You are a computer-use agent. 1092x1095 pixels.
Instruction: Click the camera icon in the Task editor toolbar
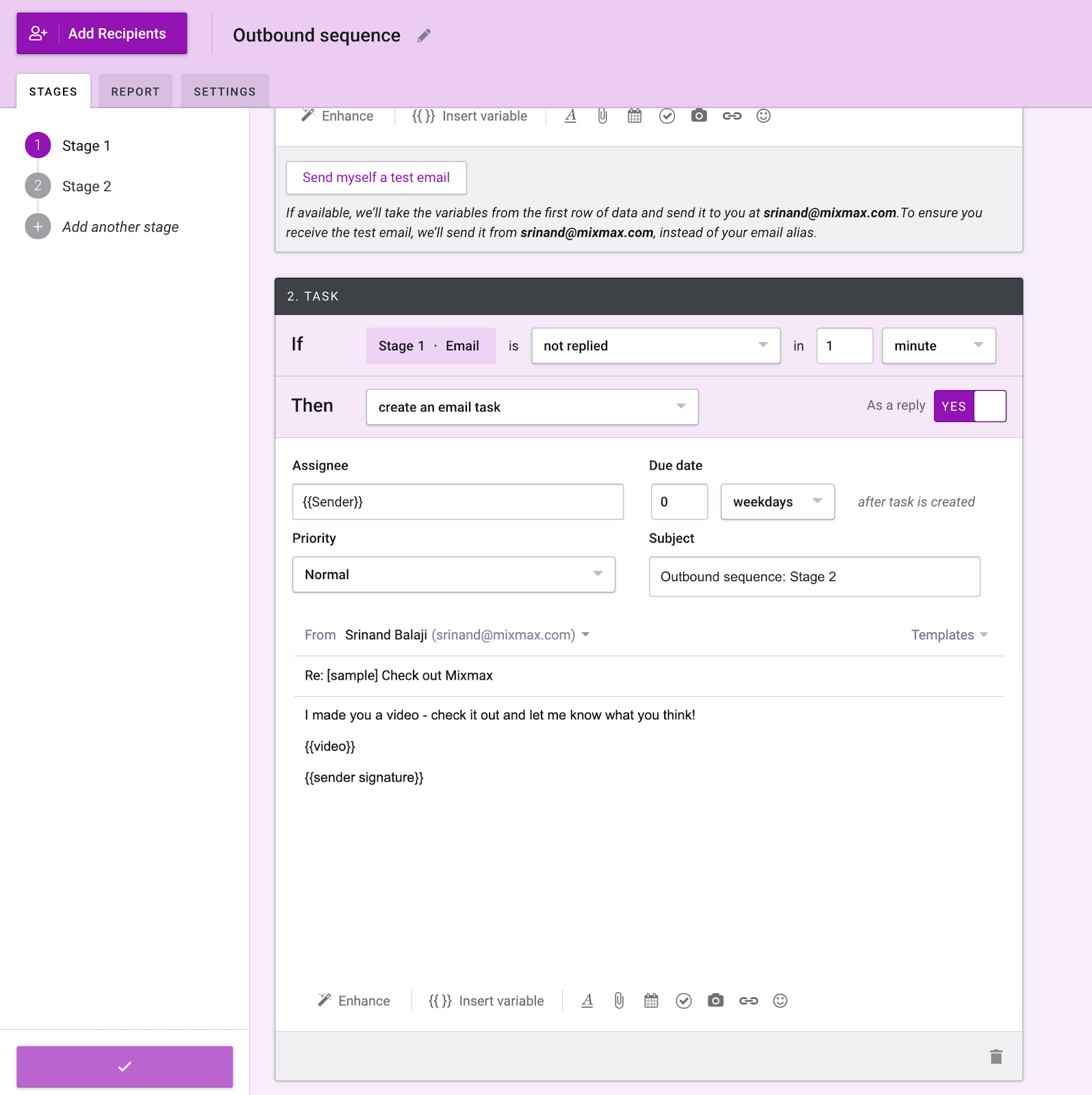[715, 1001]
